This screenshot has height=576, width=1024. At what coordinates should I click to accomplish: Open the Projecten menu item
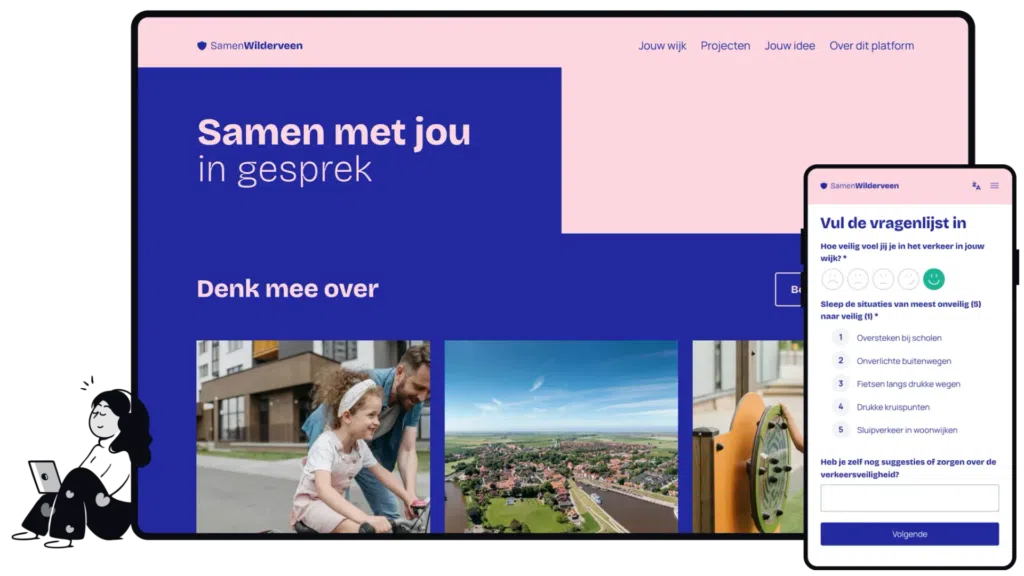coord(725,46)
